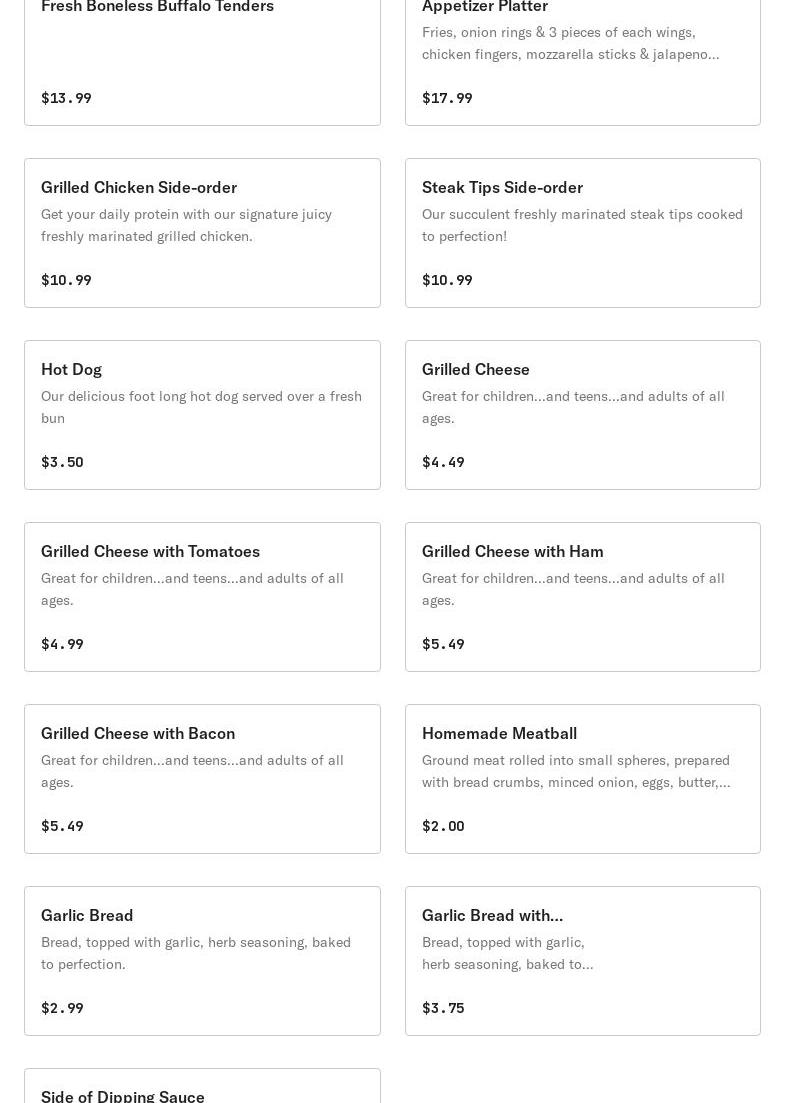Select the Appetizer Platter menu card

click(582, 62)
